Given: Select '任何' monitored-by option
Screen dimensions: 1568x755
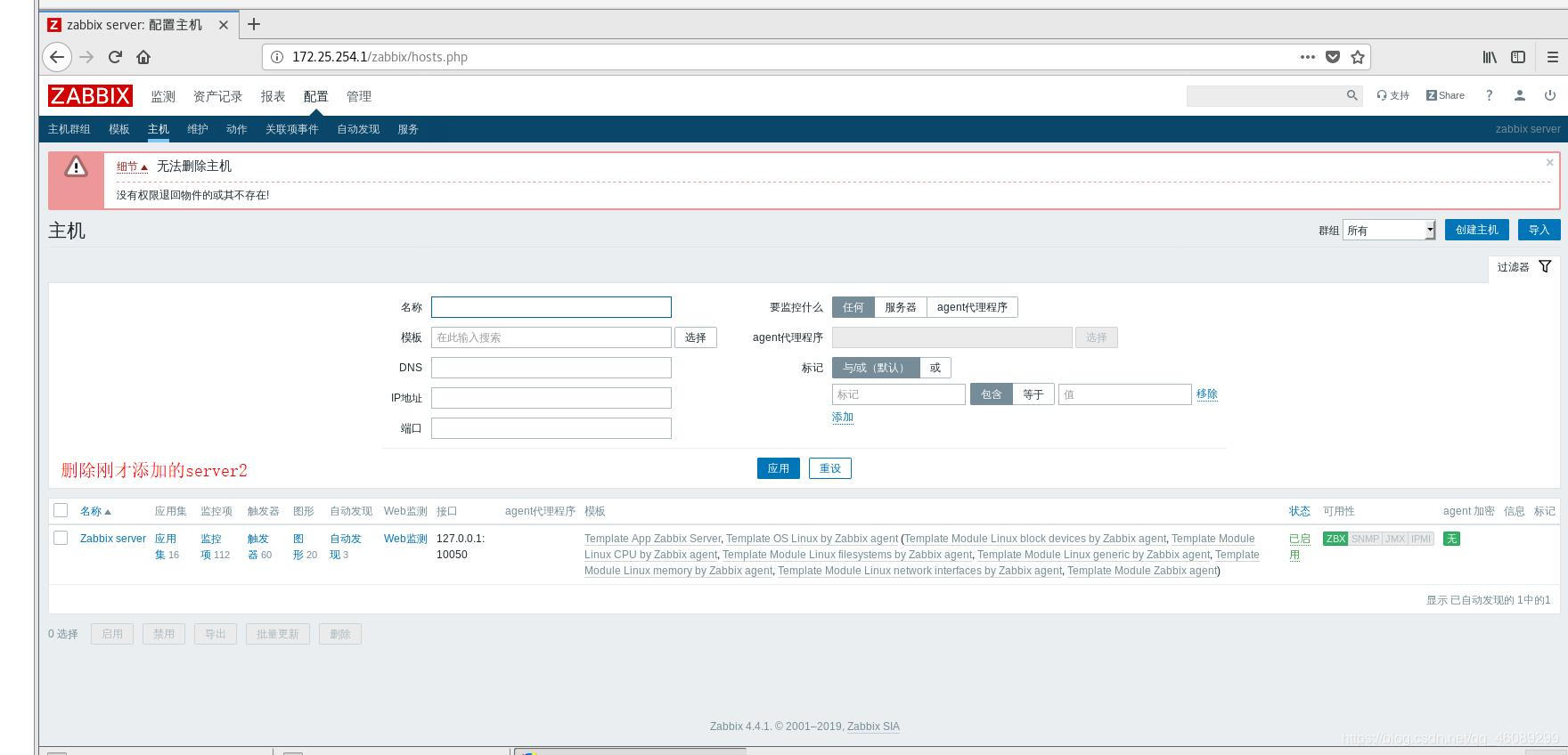Looking at the screenshot, I should (x=853, y=307).
